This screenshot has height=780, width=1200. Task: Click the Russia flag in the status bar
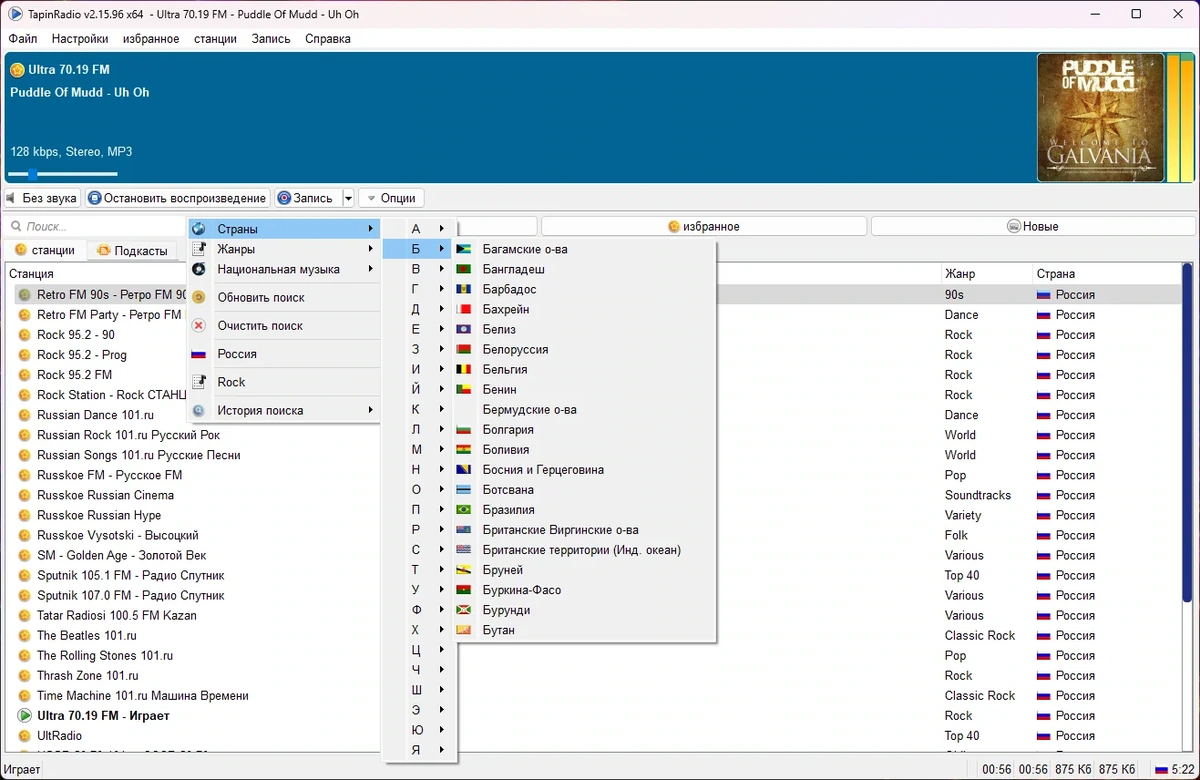(1162, 770)
